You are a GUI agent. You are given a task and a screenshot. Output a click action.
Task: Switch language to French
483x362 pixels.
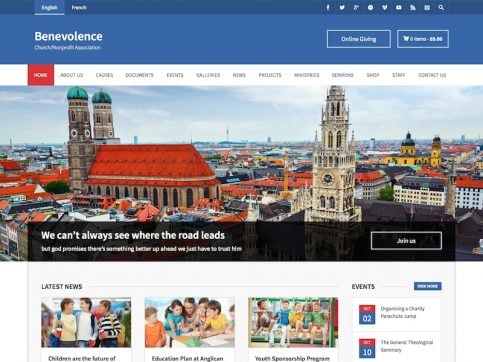click(79, 7)
